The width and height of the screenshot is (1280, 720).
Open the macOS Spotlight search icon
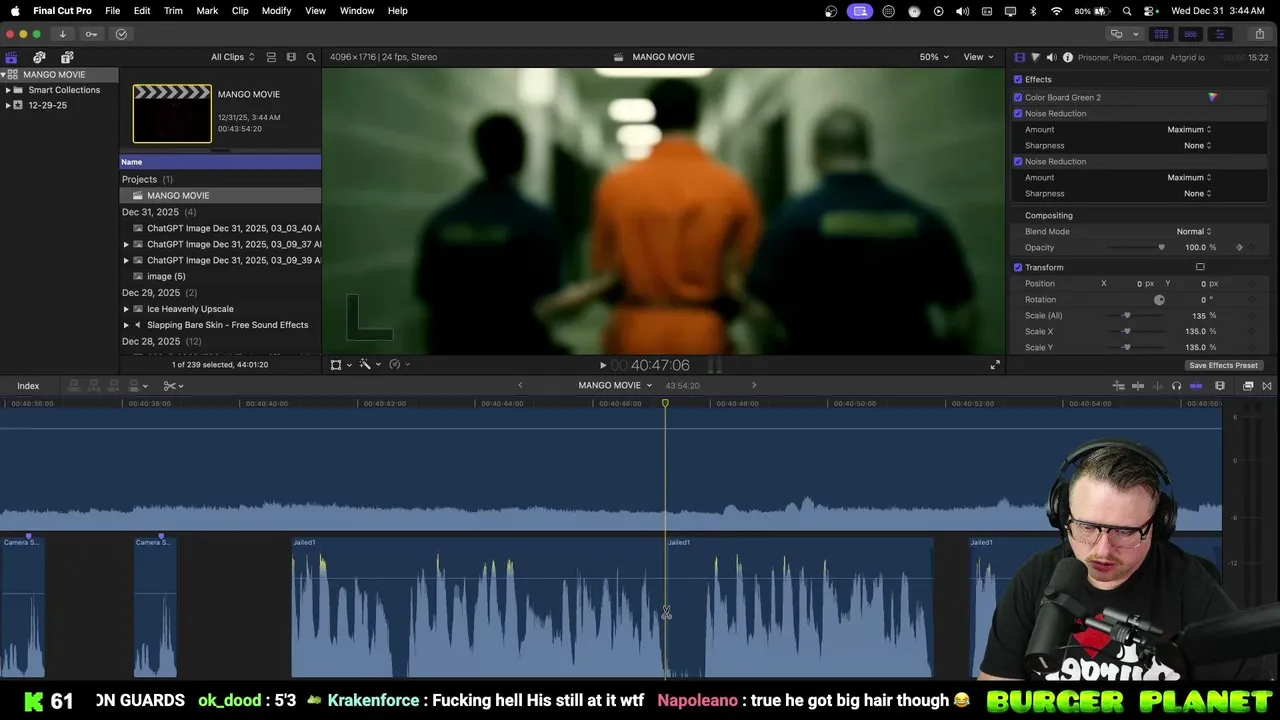[1127, 11]
